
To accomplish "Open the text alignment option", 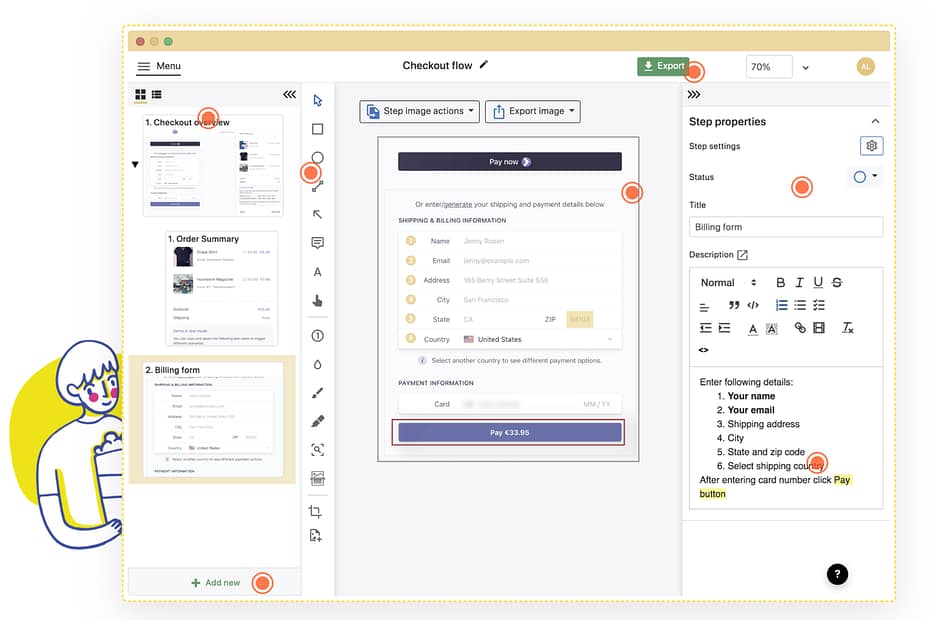I will 704,307.
